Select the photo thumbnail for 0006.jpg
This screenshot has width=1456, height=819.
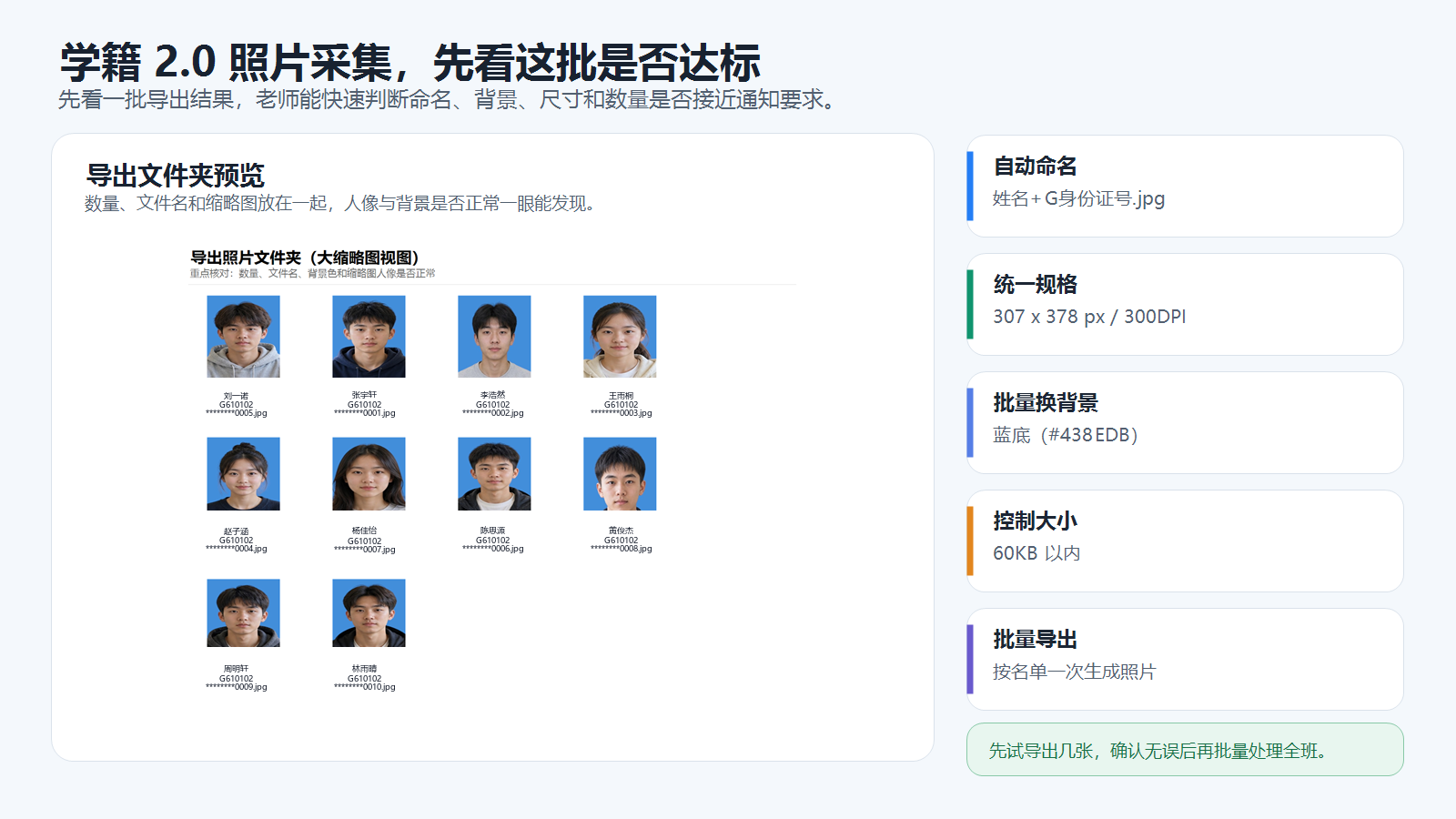[x=494, y=474]
